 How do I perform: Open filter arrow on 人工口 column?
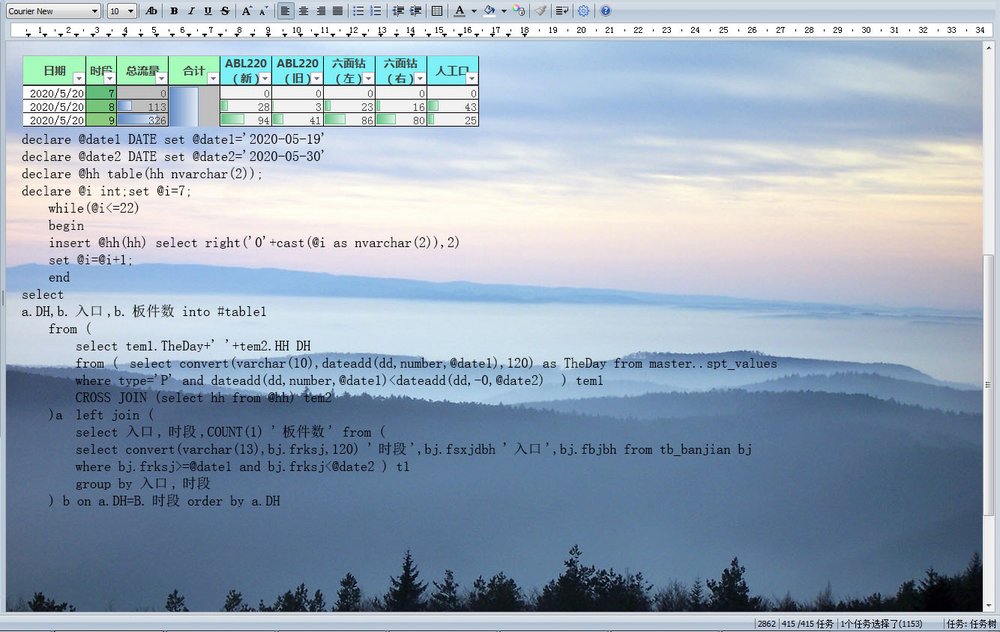coord(472,78)
